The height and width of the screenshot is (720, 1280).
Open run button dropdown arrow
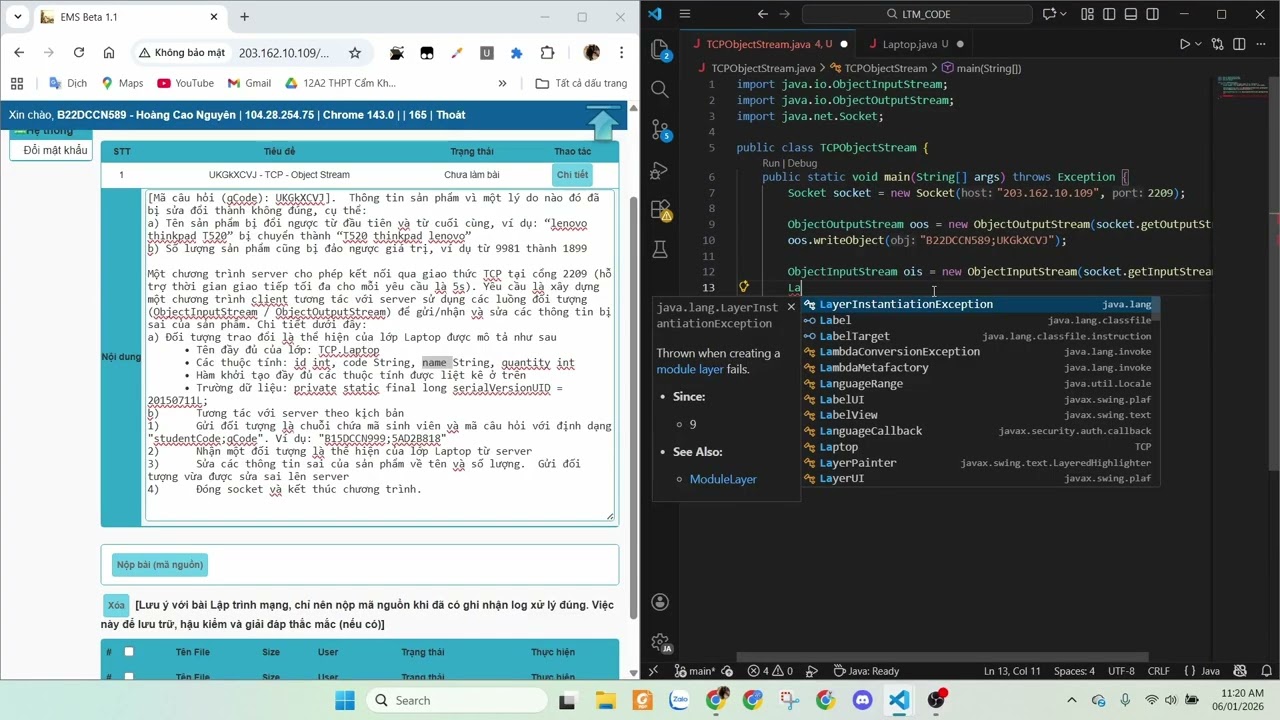pyautogui.click(x=1200, y=44)
